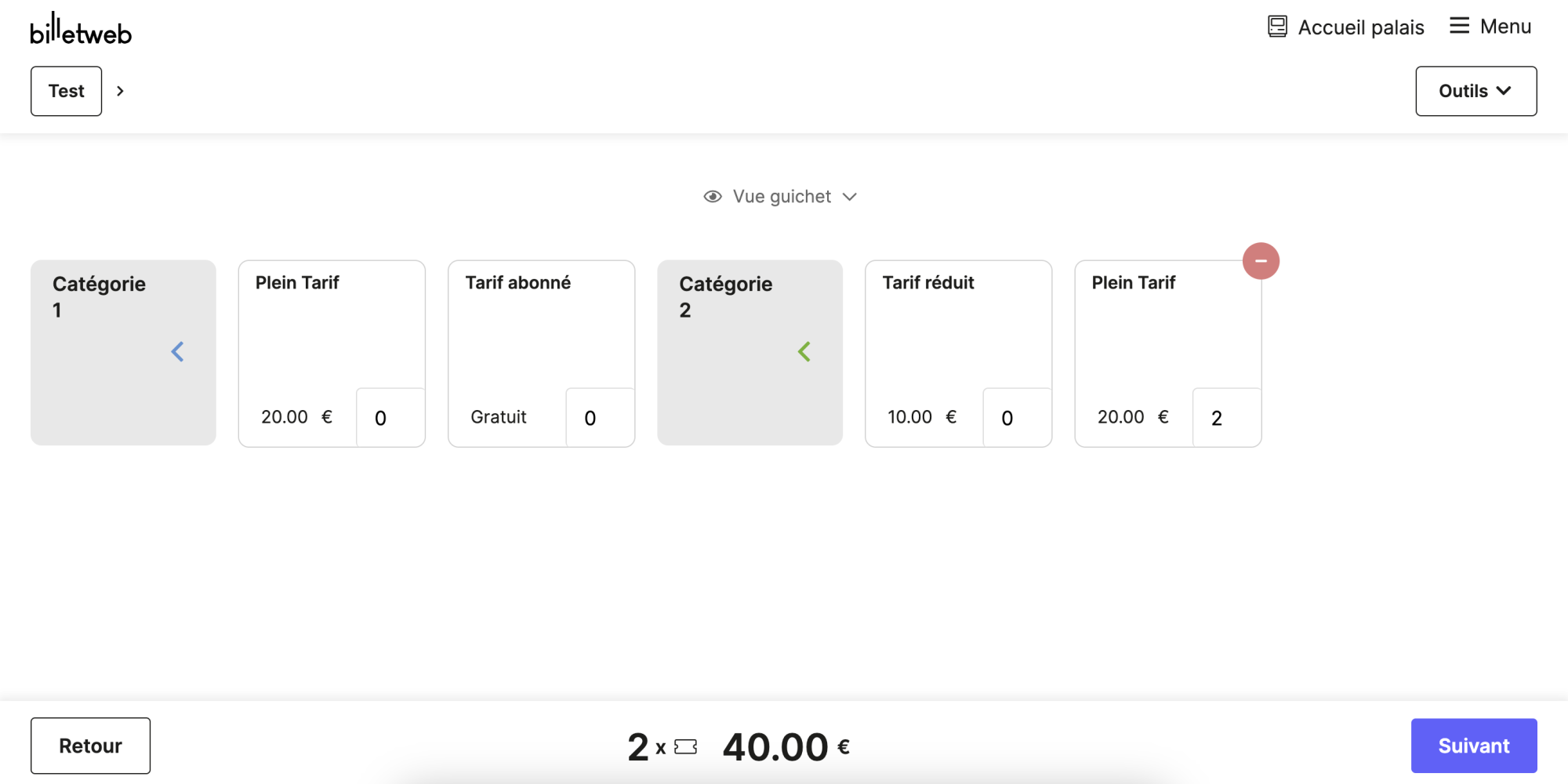Open the Outils dropdown
Image resolution: width=1568 pixels, height=784 pixels.
tap(1475, 91)
